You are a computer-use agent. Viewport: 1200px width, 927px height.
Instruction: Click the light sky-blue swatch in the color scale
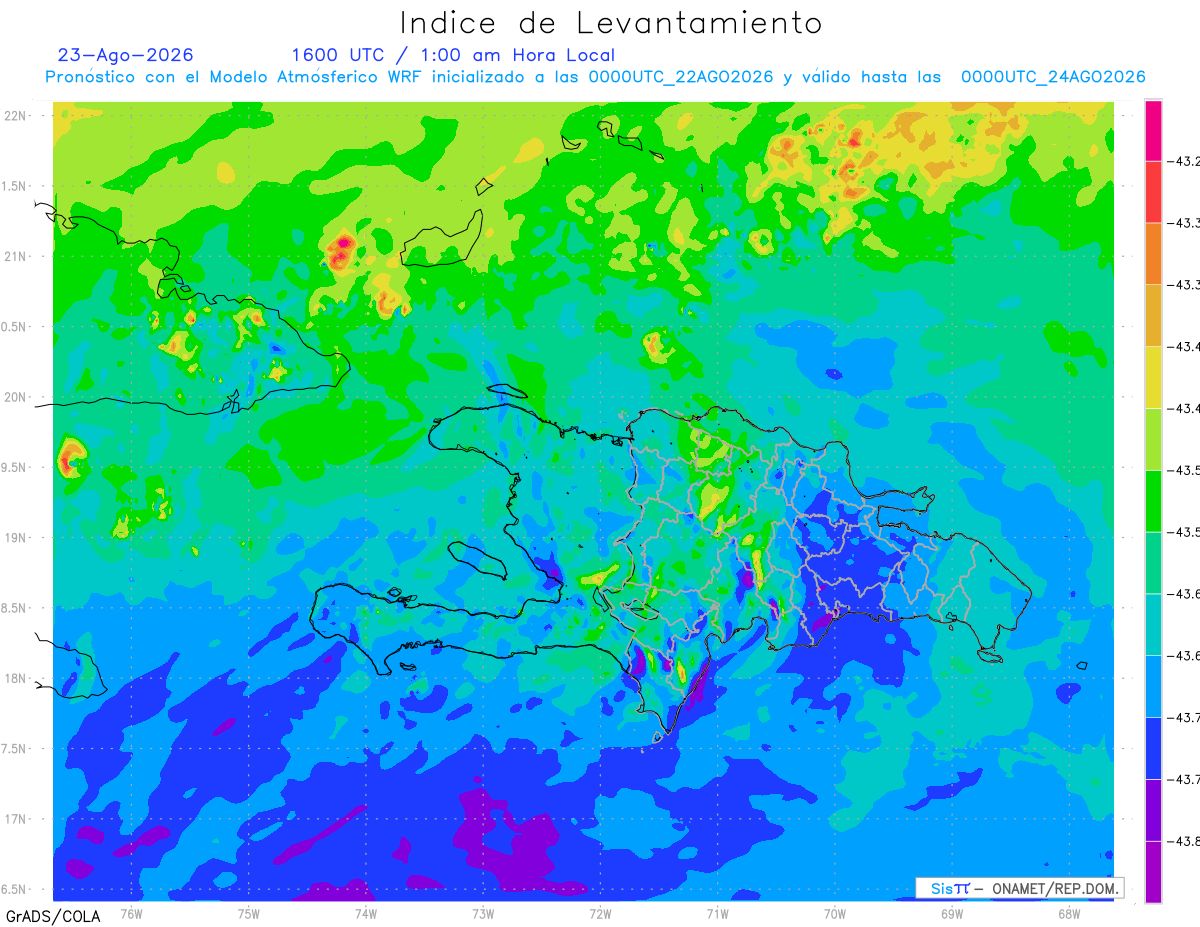pyautogui.click(x=1153, y=686)
